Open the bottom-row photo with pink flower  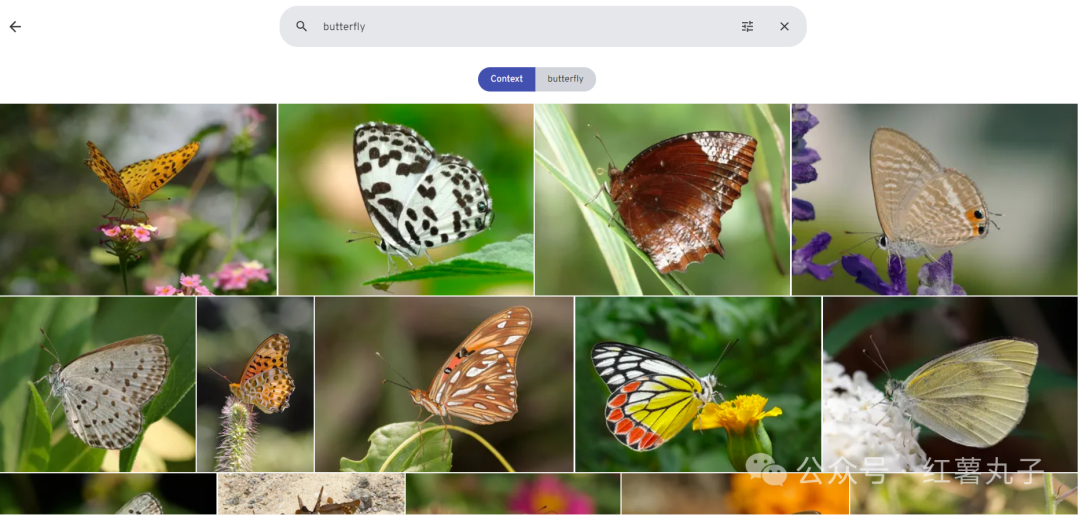[513, 494]
